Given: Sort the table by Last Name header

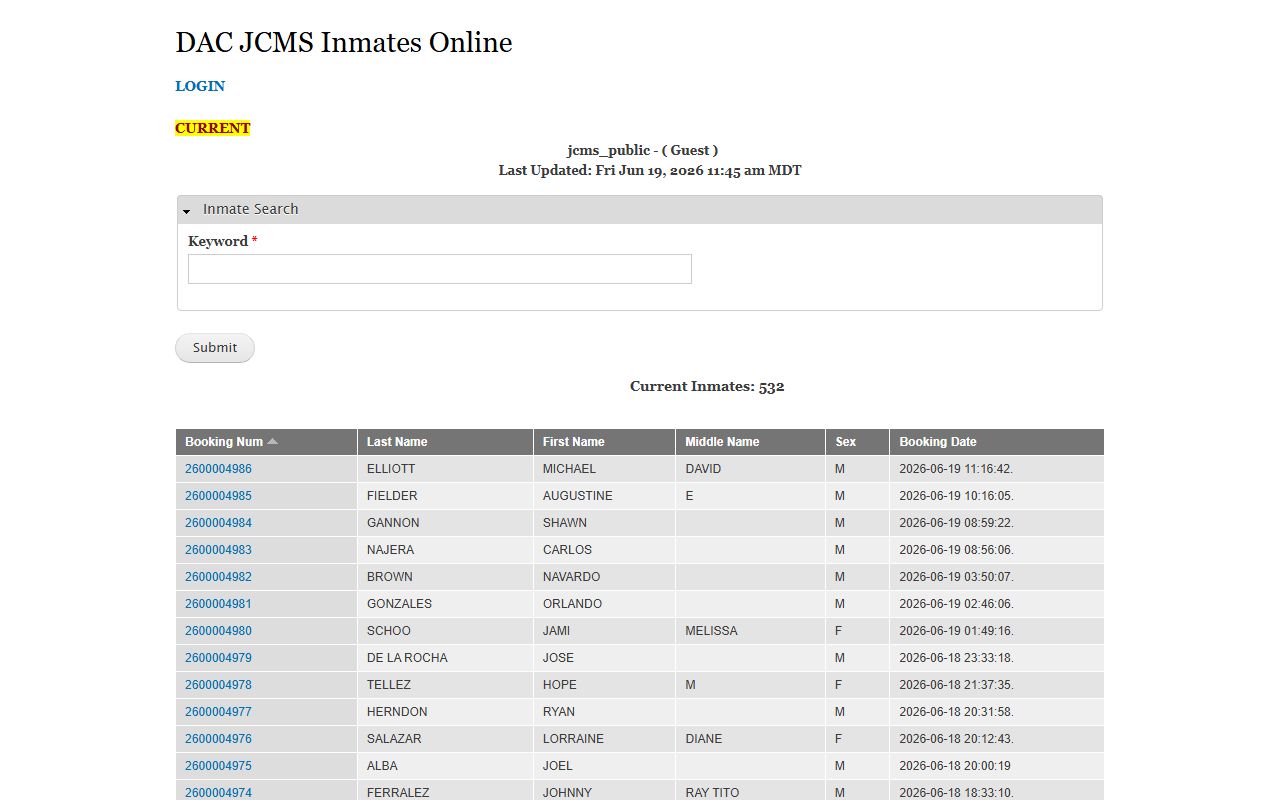Looking at the screenshot, I should 397,442.
